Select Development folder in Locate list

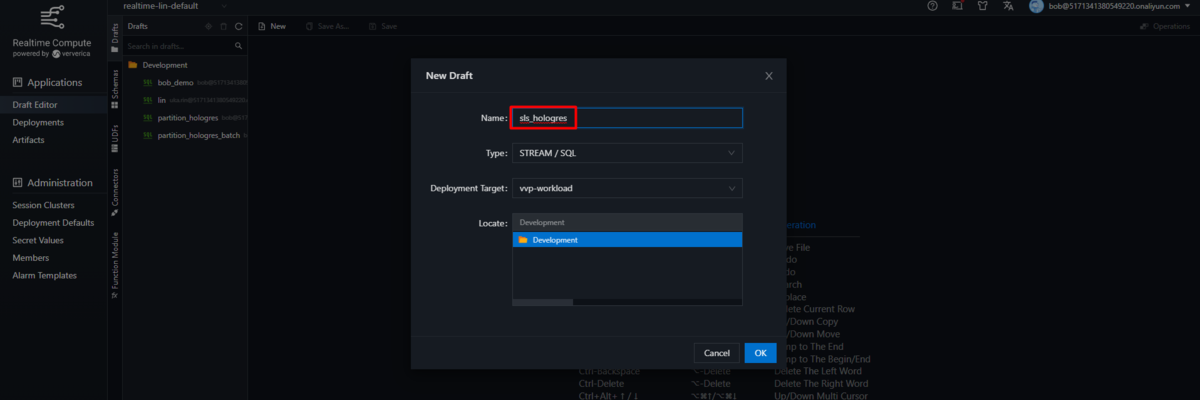[x=627, y=240]
